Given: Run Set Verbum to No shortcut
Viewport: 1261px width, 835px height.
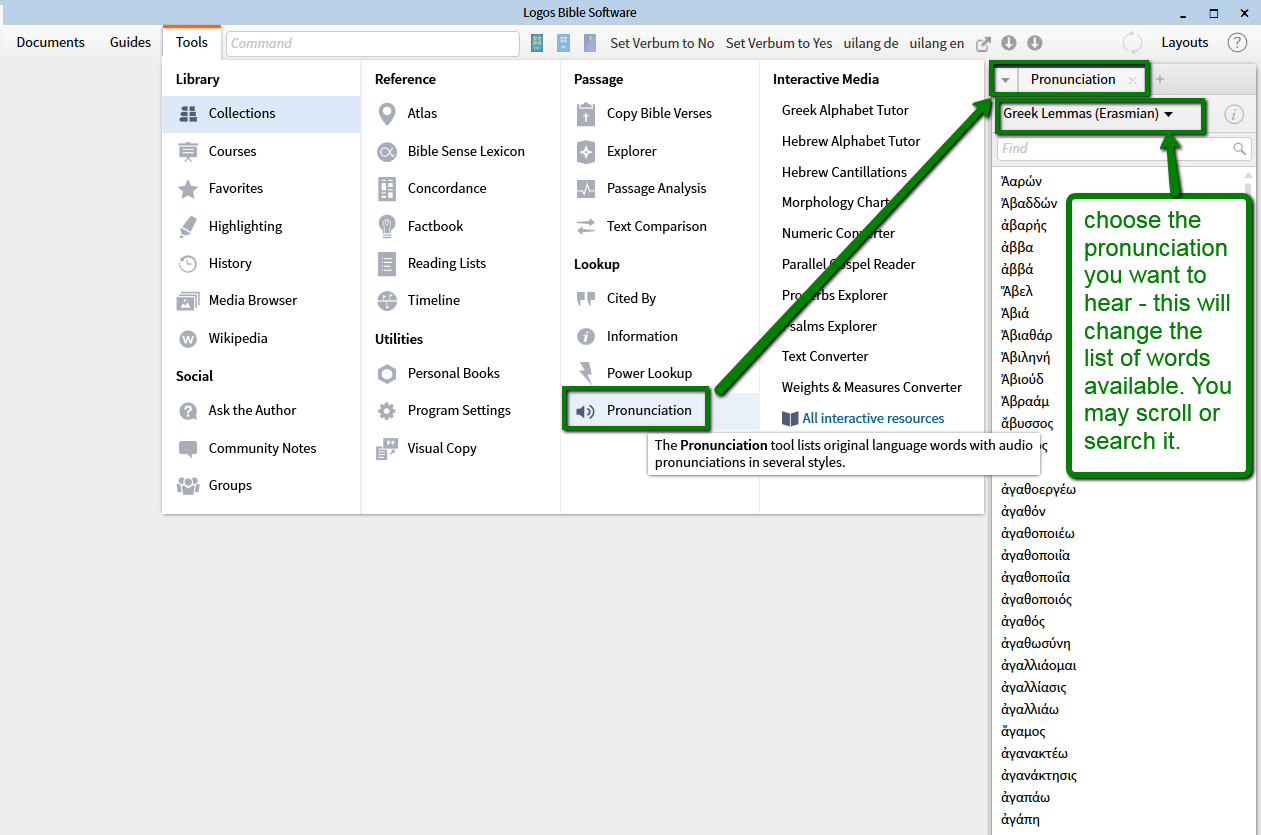Looking at the screenshot, I should [x=662, y=43].
